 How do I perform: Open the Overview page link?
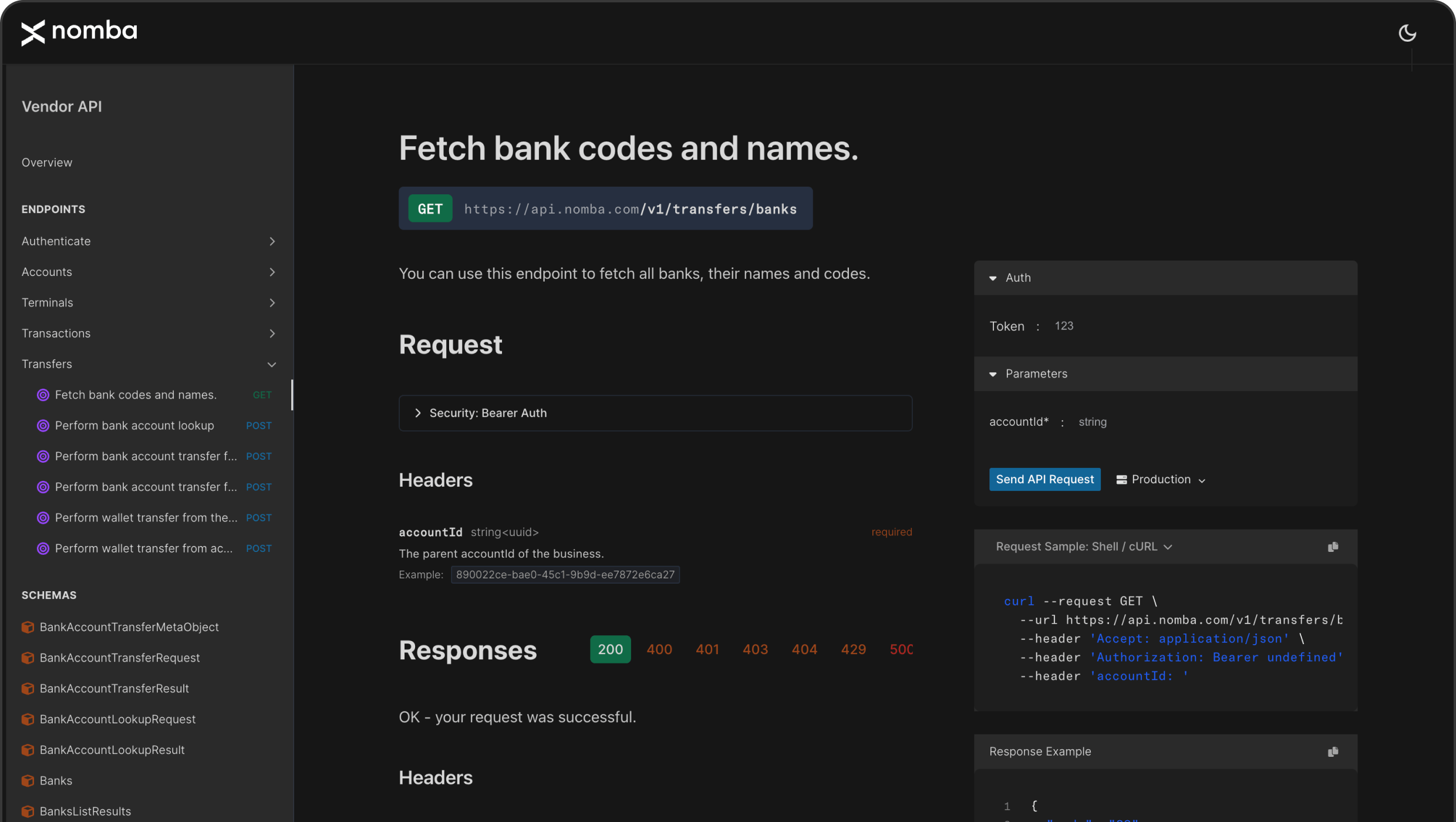point(47,163)
